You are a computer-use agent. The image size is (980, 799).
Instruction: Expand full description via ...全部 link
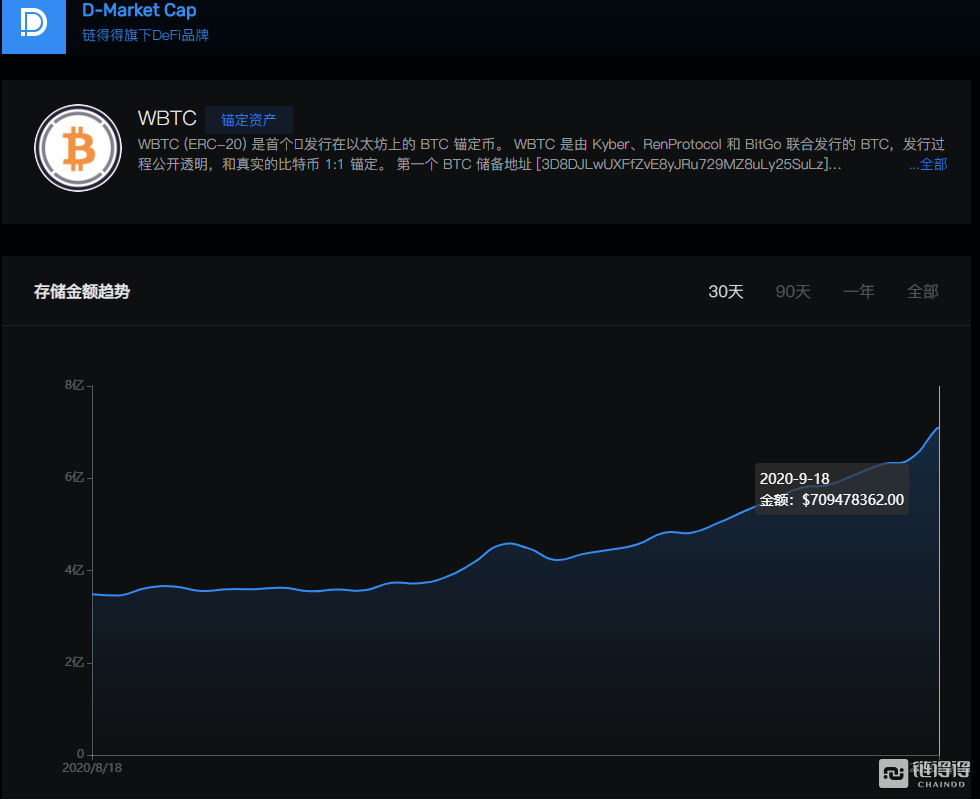928,164
